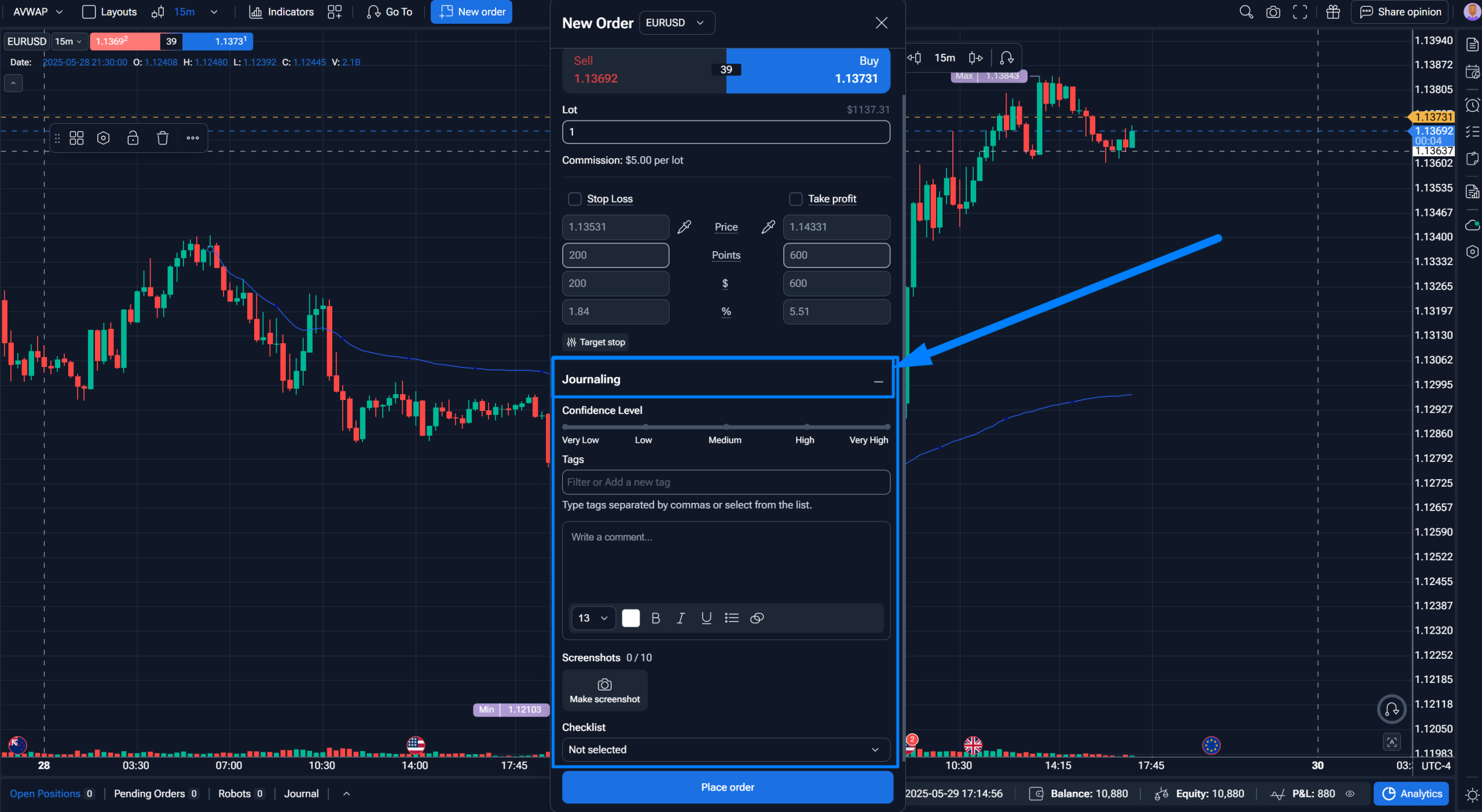Open the AVWAP dropdown

coord(37,12)
